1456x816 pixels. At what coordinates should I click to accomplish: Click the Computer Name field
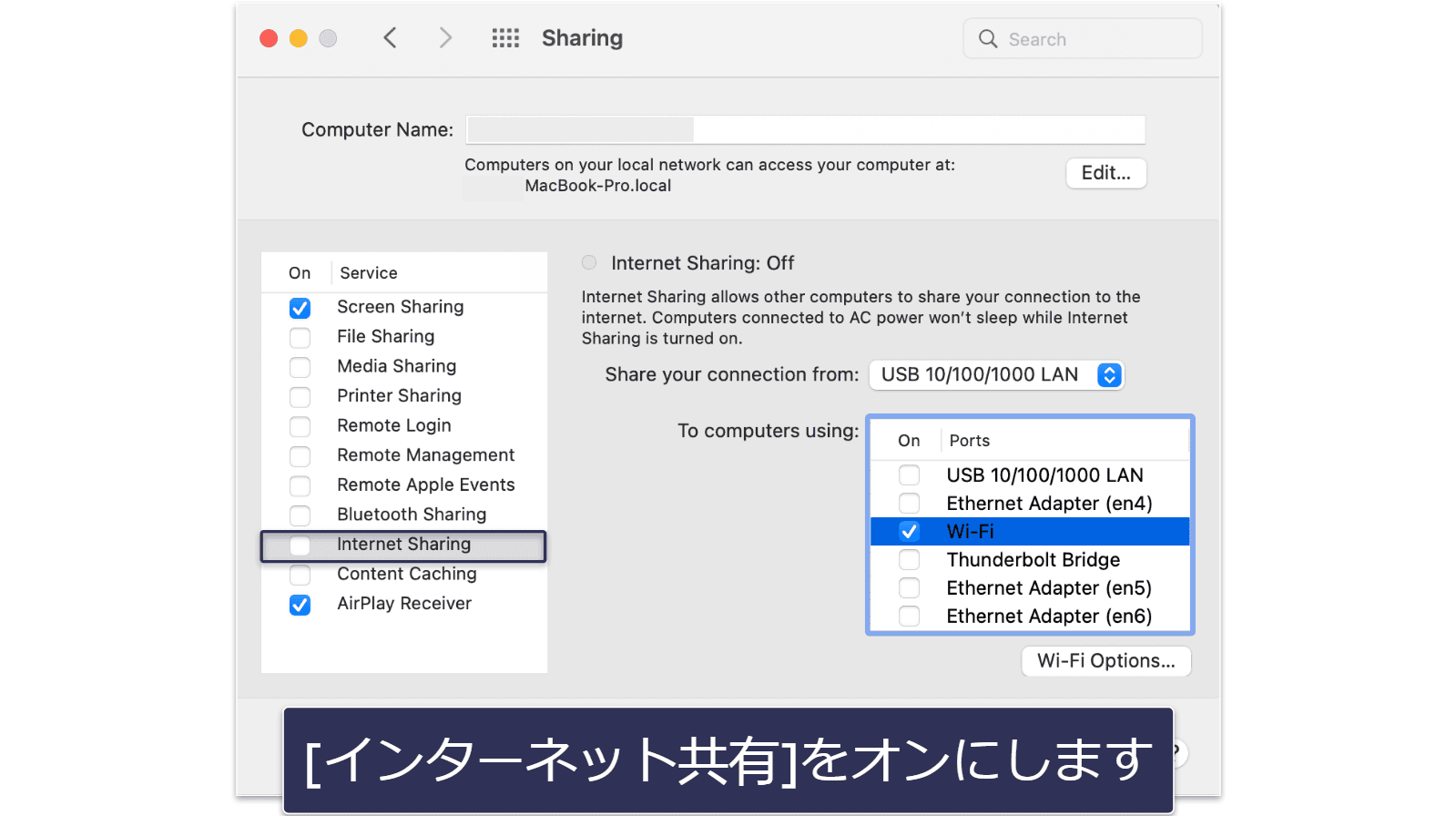click(x=806, y=129)
